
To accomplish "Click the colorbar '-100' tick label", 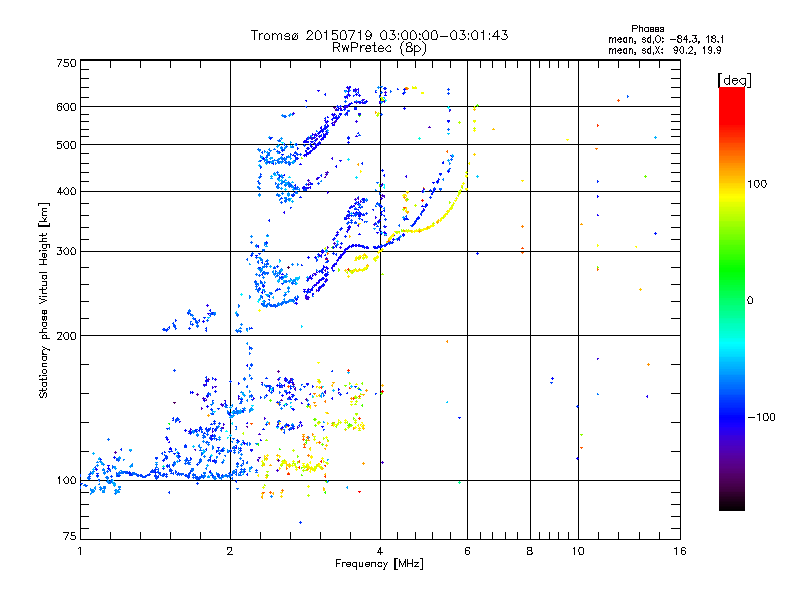I will pyautogui.click(x=761, y=417).
